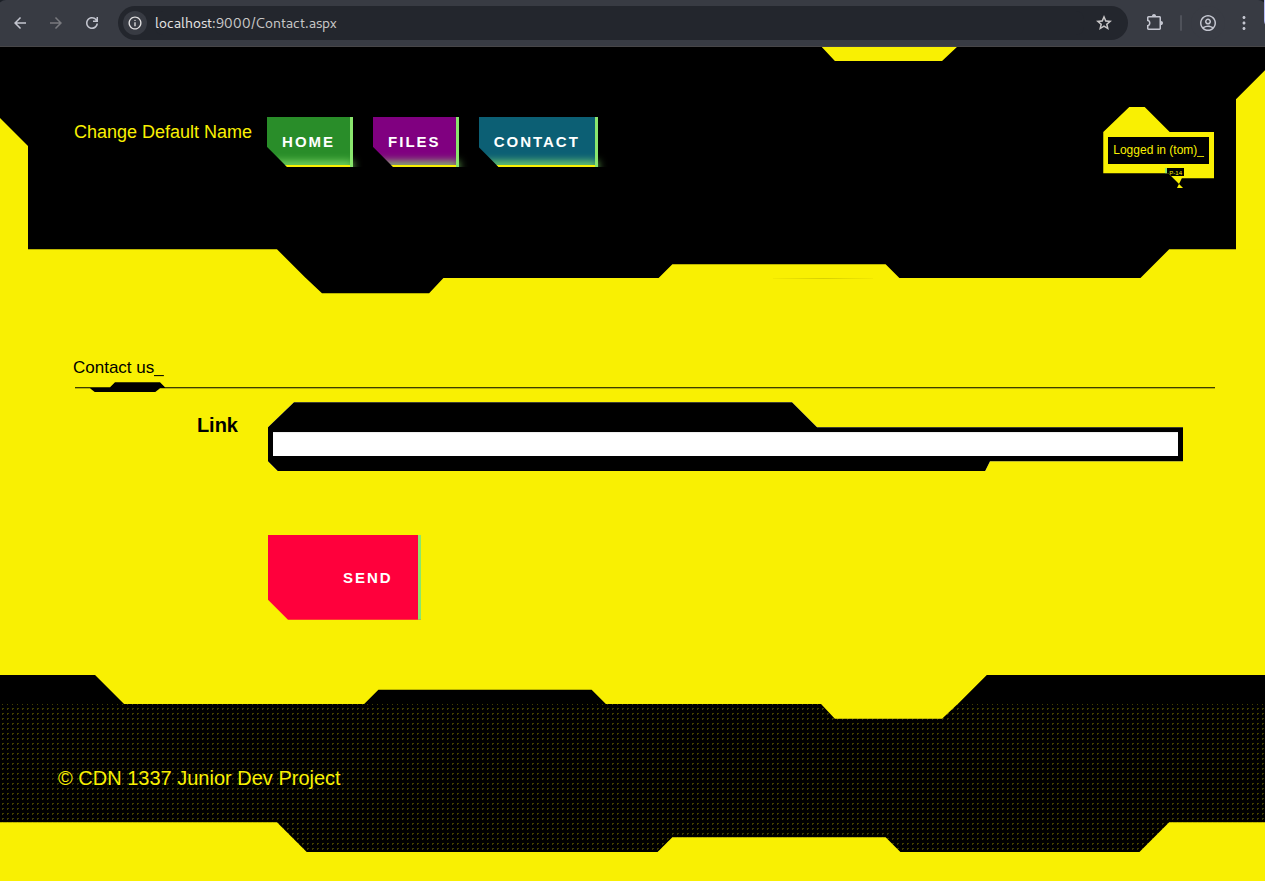Click the localhost:9000 address bar

(x=600, y=23)
